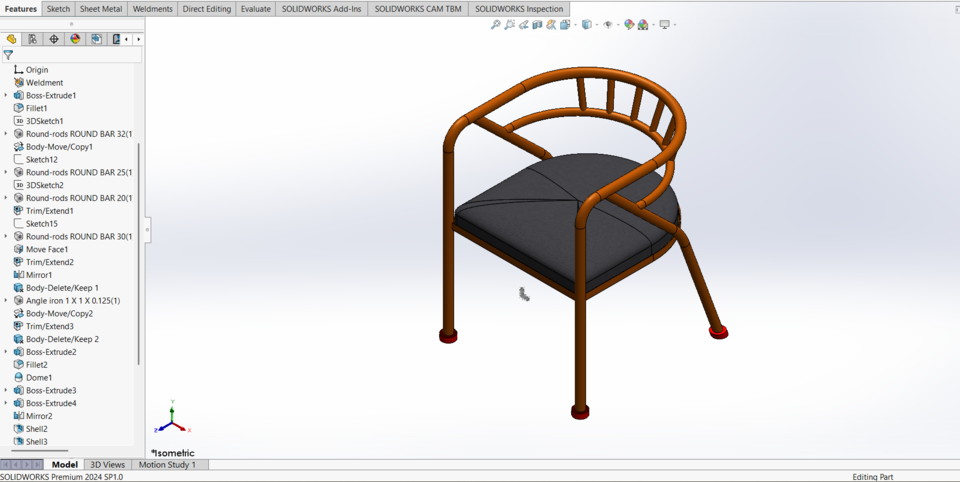This screenshot has height=482, width=960.
Task: Select the Mirror1 feature icon
Action: 18,274
